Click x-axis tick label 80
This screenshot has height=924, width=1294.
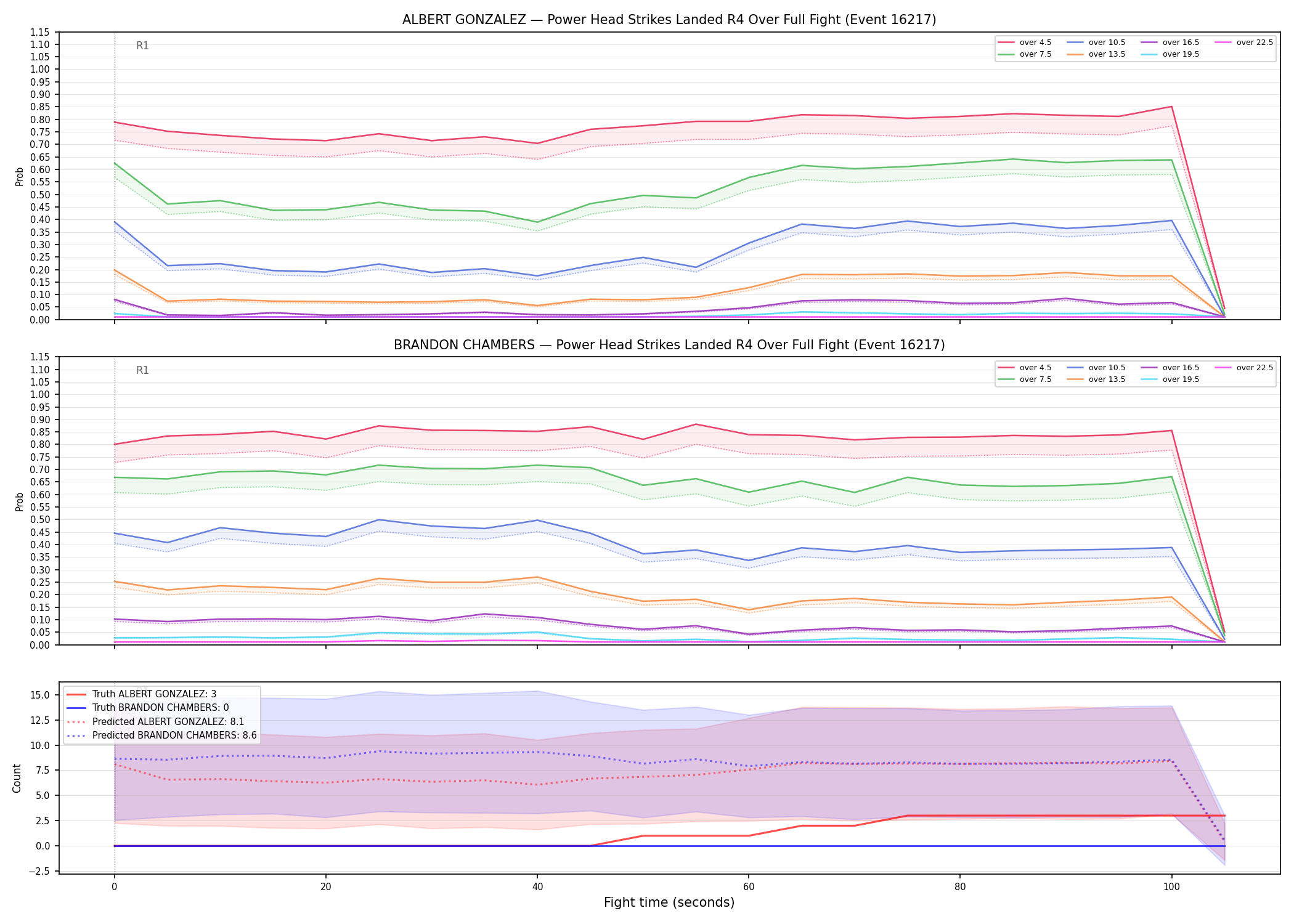coord(960,887)
